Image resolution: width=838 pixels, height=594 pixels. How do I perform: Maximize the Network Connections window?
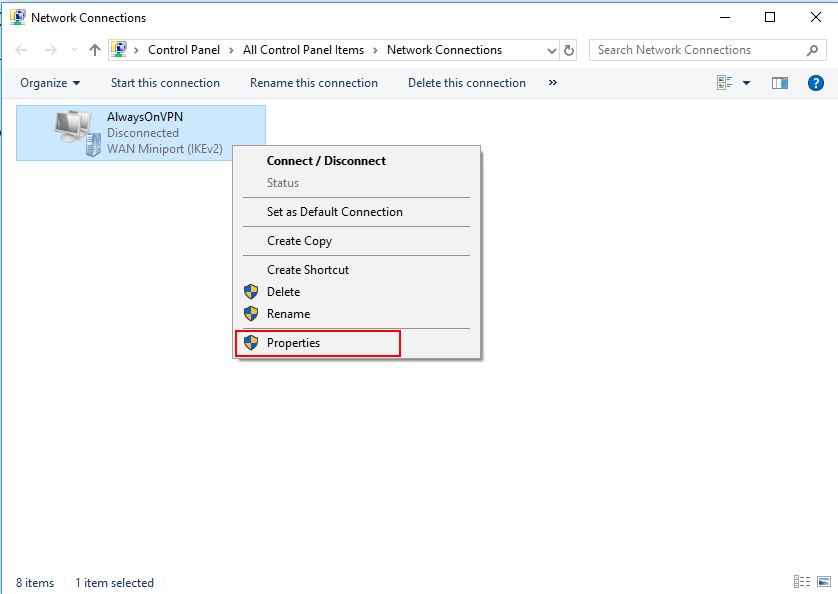click(770, 17)
